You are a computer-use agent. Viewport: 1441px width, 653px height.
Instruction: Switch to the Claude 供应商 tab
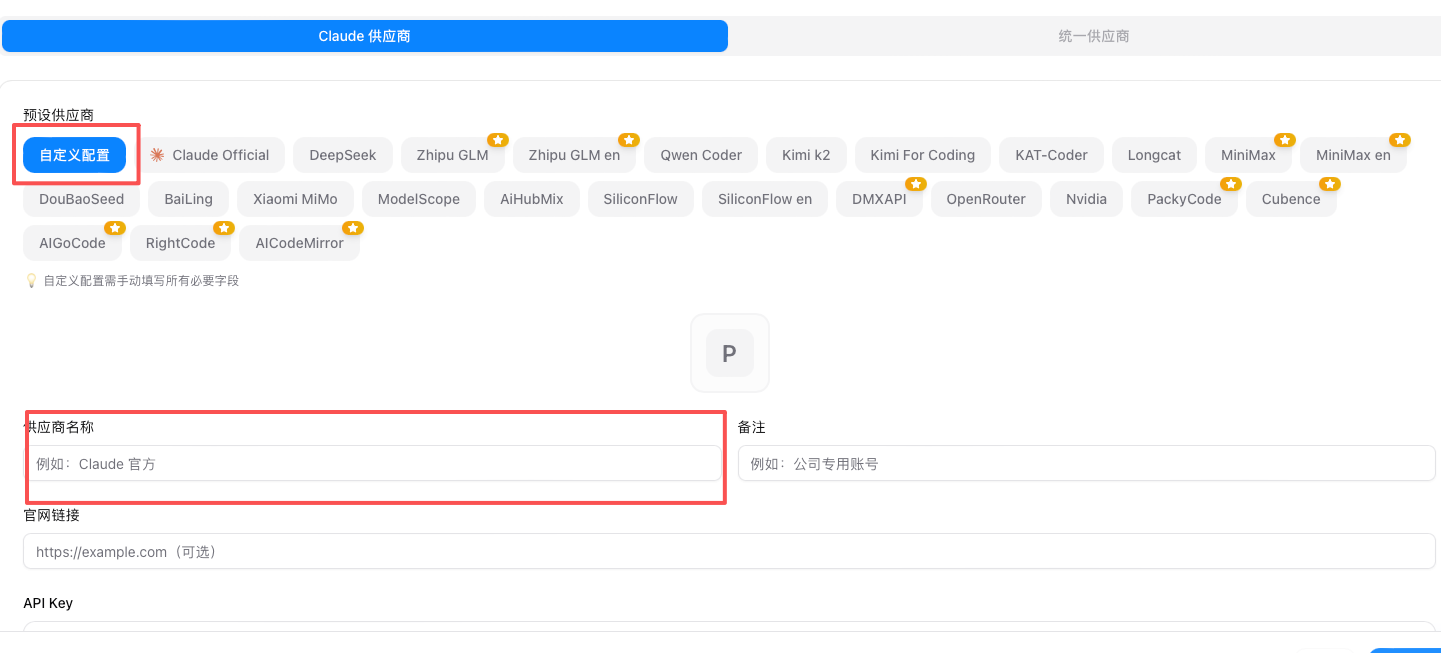point(365,36)
